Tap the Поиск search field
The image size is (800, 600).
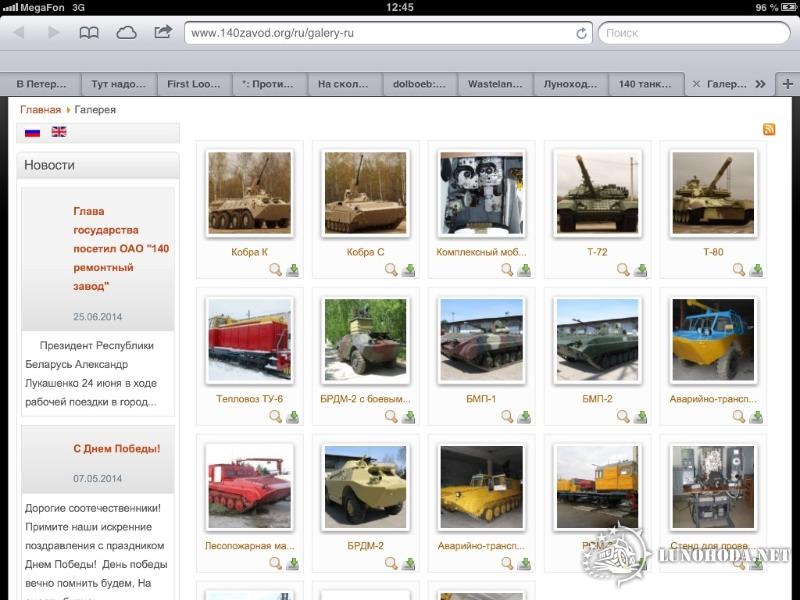694,33
